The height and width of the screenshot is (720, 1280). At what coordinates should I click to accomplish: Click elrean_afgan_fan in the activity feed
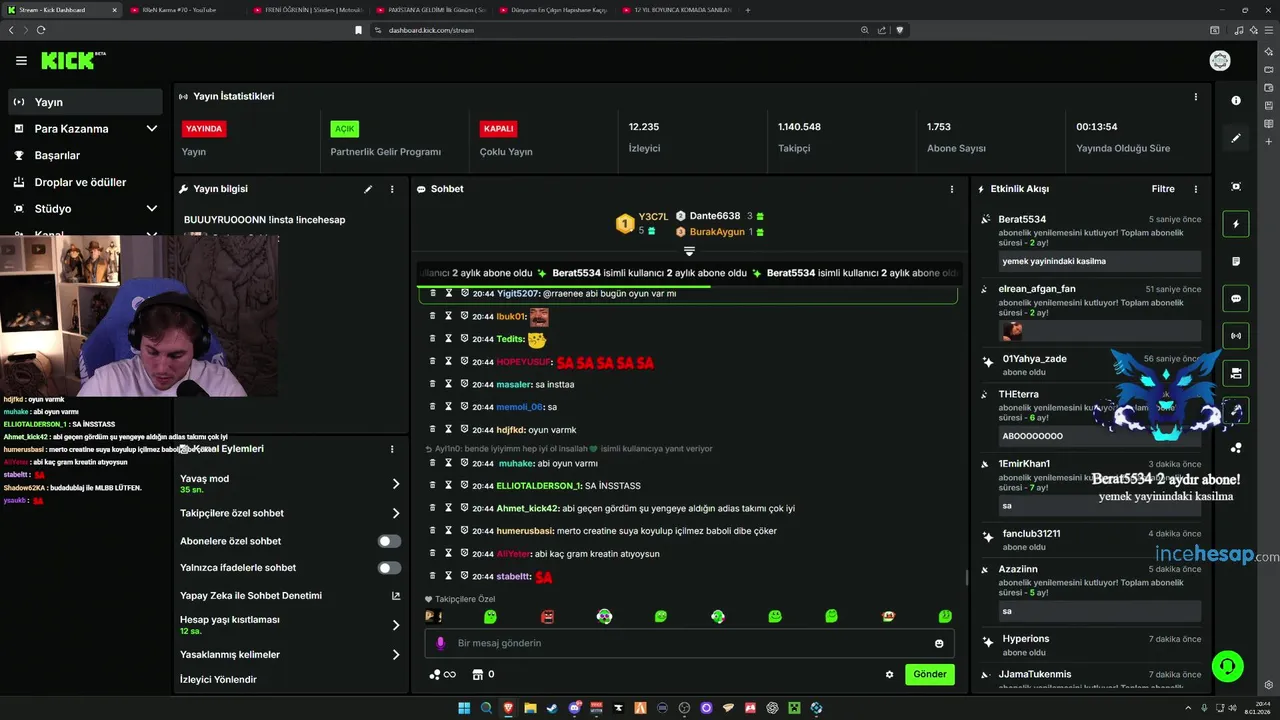pyautogui.click(x=1037, y=289)
